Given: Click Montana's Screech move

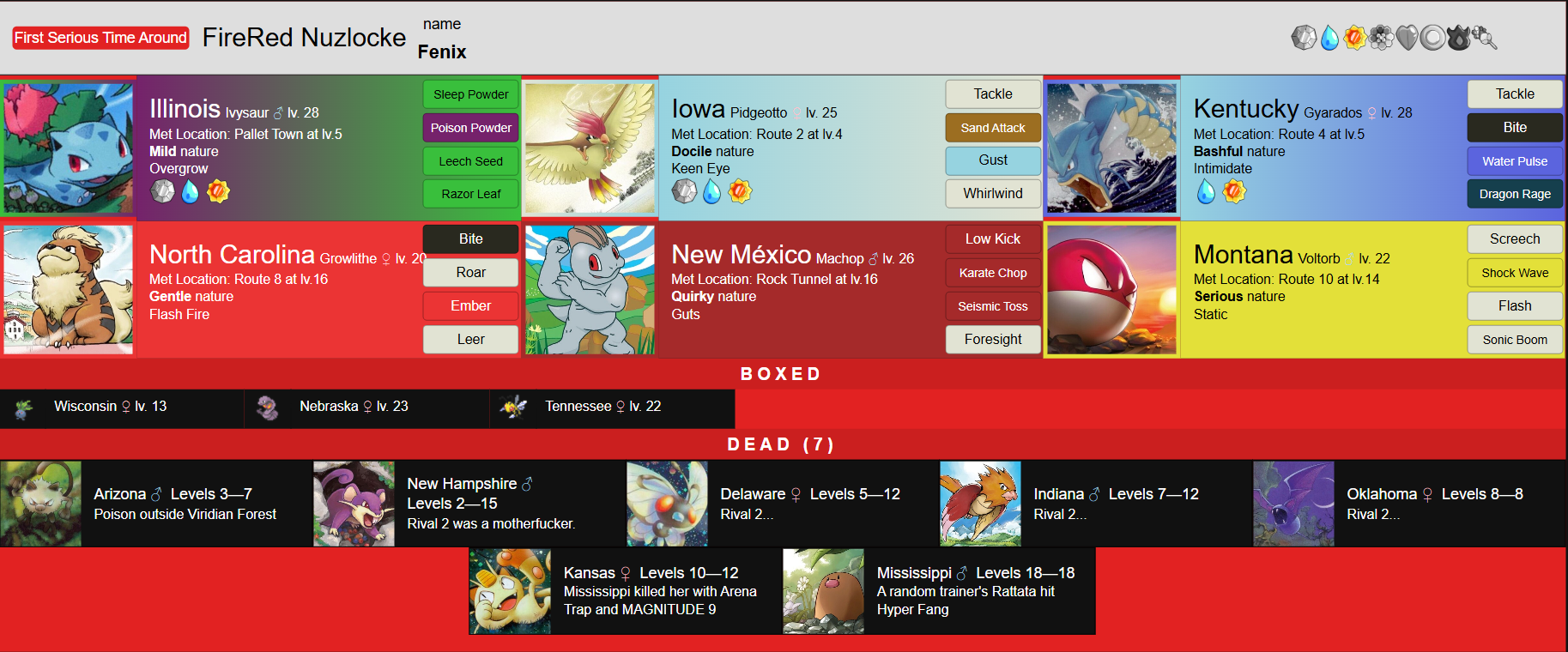Looking at the screenshot, I should [x=1515, y=239].
